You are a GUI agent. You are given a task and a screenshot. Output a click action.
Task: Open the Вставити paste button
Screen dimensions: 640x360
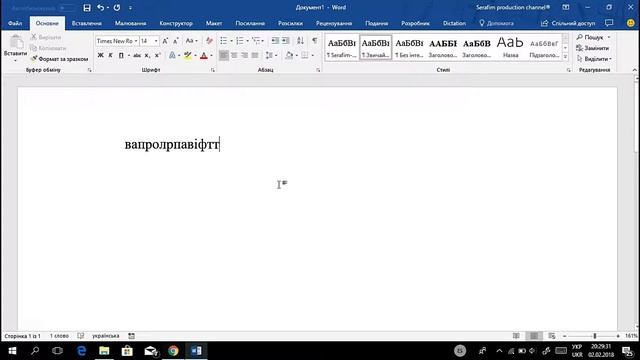16,48
